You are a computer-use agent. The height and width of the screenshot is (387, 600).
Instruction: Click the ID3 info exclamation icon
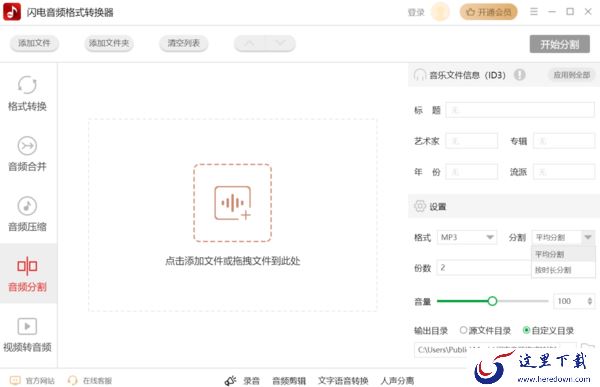pyautogui.click(x=519, y=75)
